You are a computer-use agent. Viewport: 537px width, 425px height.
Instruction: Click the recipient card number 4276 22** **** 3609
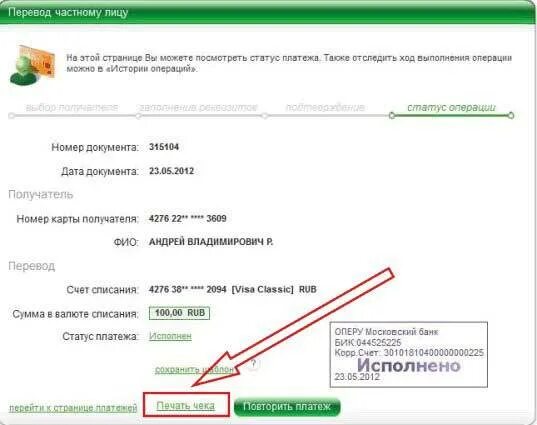[187, 218]
